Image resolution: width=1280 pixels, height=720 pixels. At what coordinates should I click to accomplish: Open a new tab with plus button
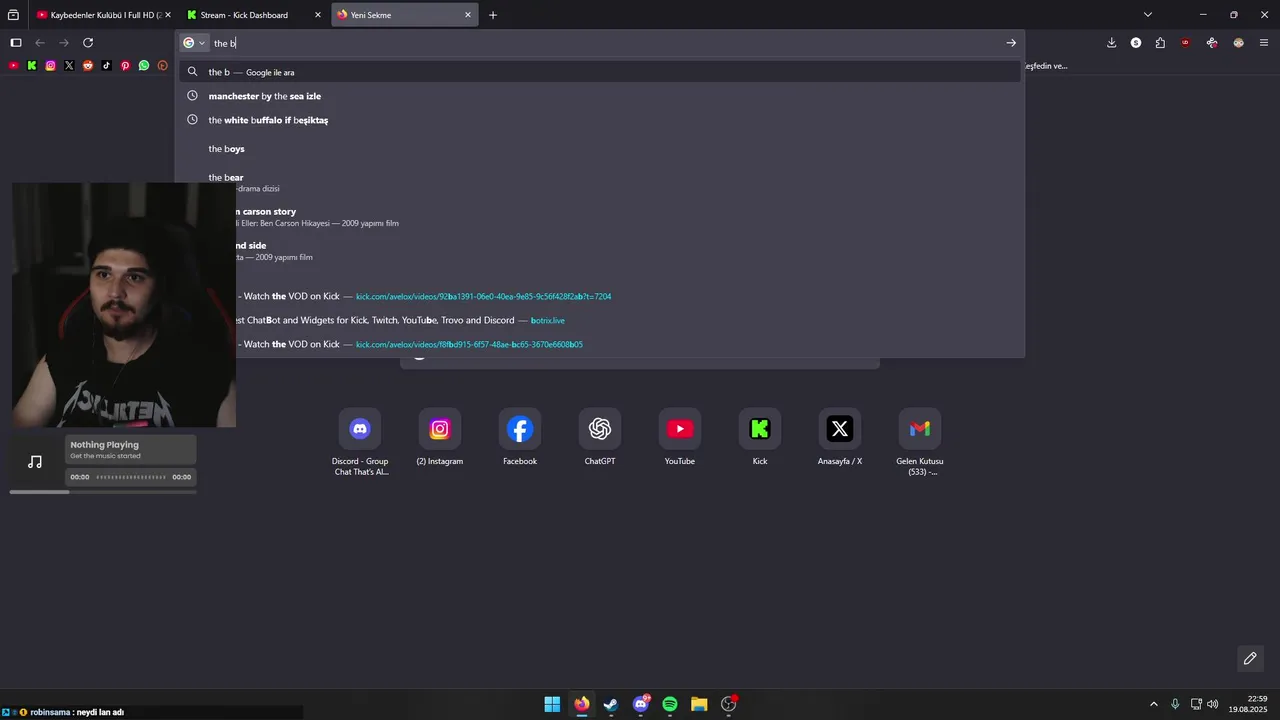[493, 15]
